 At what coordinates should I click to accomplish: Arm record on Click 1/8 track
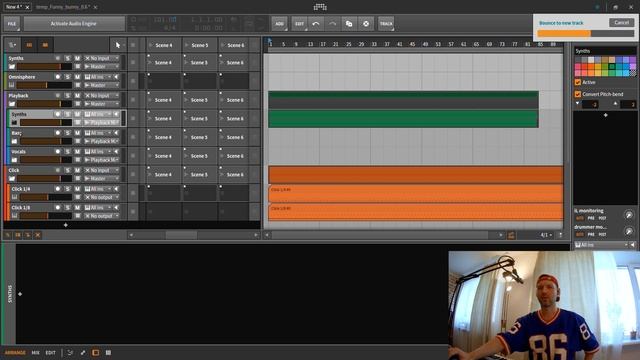pos(58,208)
